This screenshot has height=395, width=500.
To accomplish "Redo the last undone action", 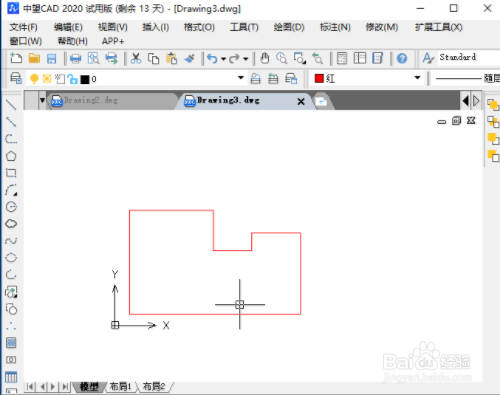I will tap(234, 59).
